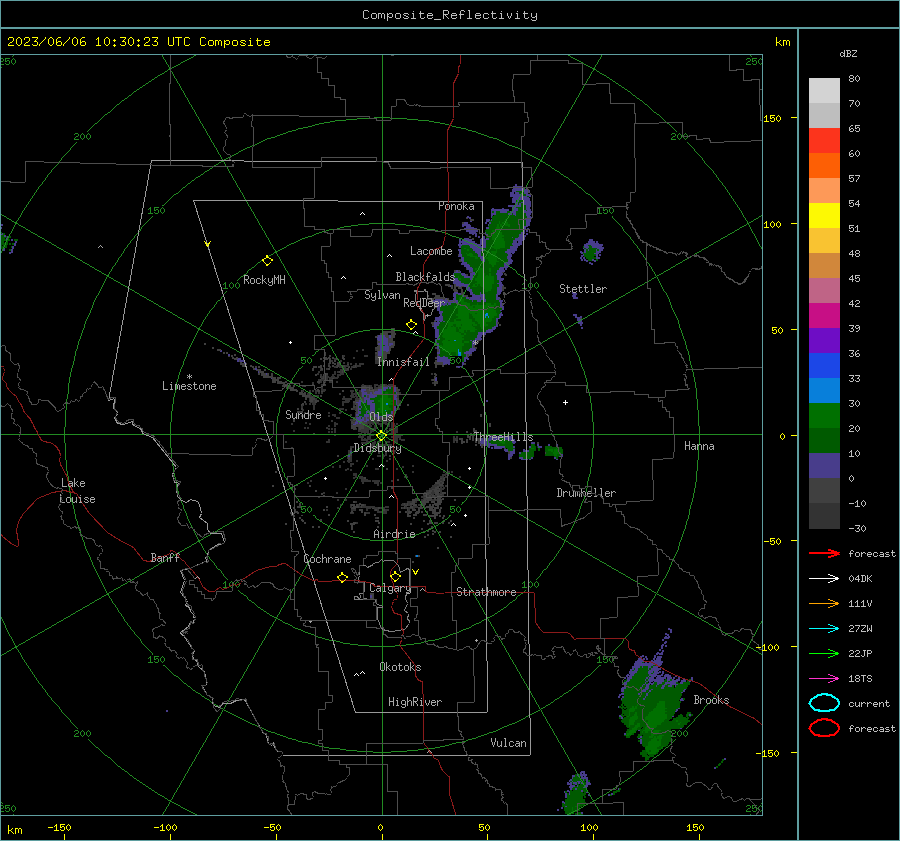Click the red forecast arrow legend icon

click(x=824, y=553)
